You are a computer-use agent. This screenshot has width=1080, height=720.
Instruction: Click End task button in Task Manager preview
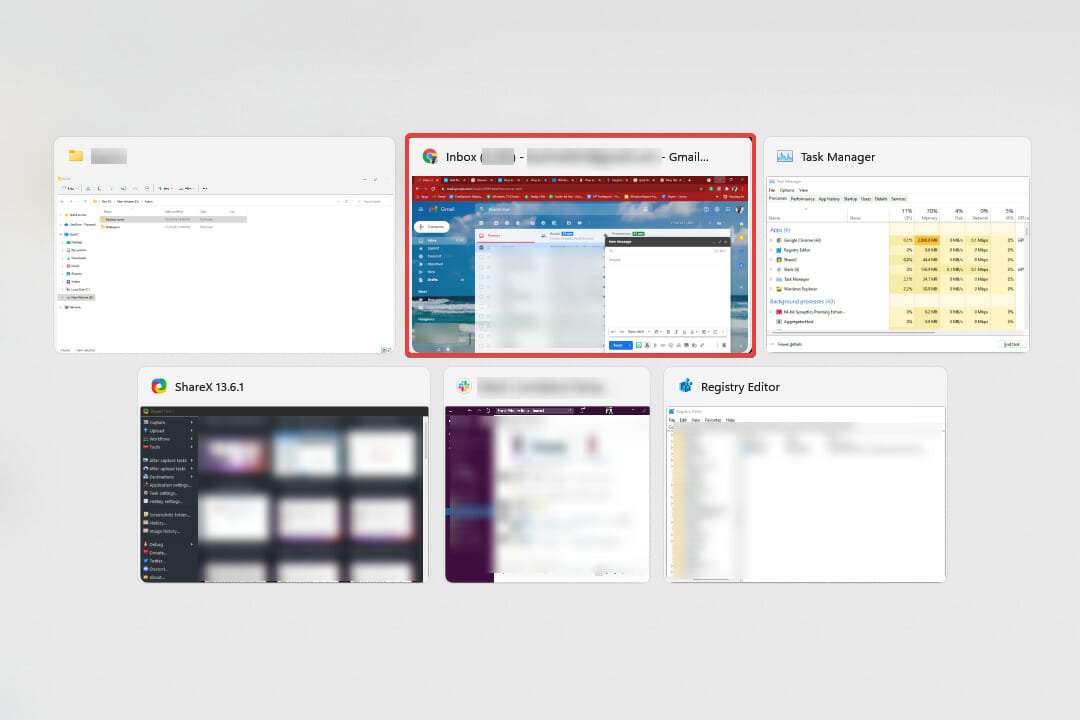1011,344
